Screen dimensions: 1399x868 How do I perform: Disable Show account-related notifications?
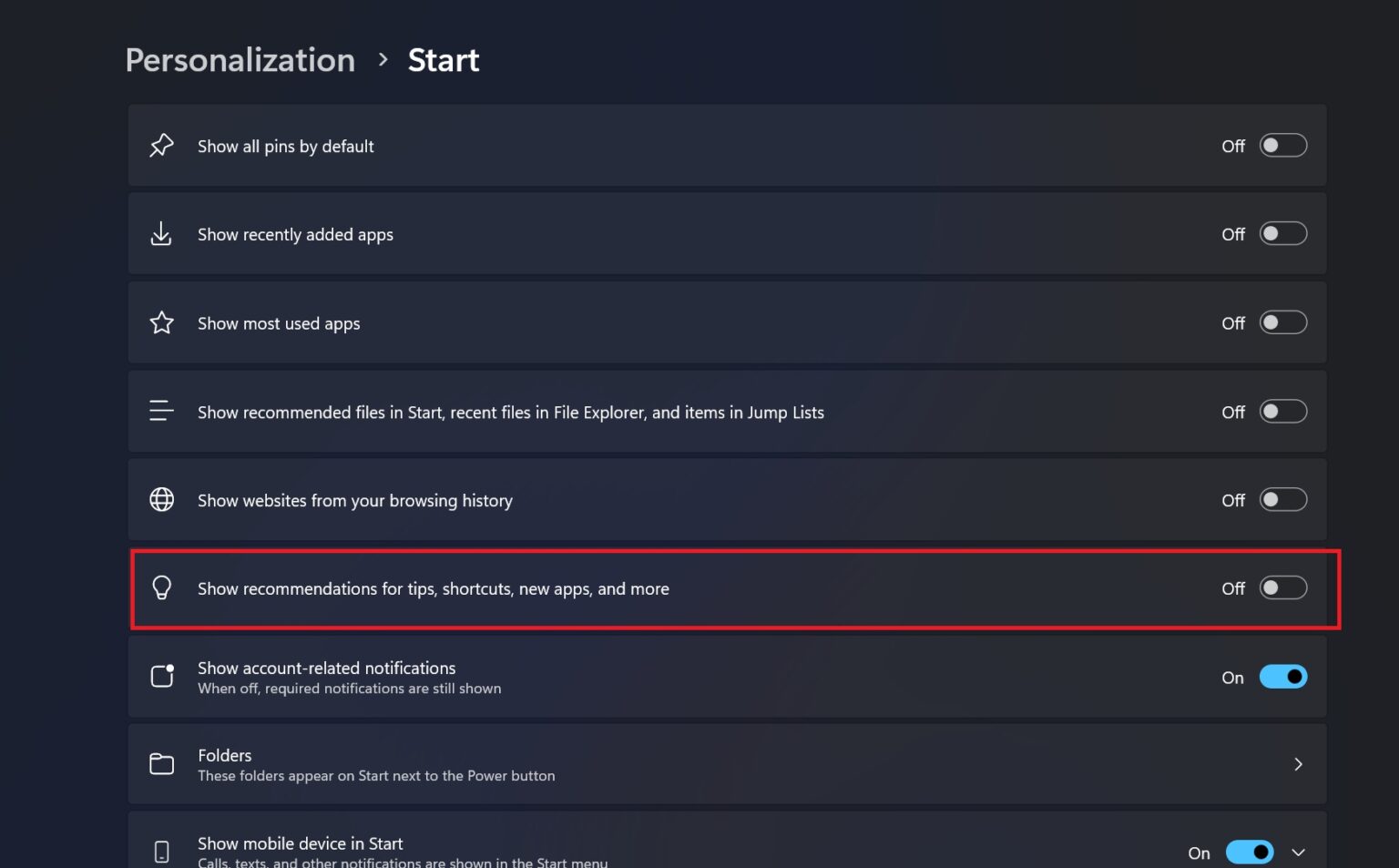tap(1283, 676)
